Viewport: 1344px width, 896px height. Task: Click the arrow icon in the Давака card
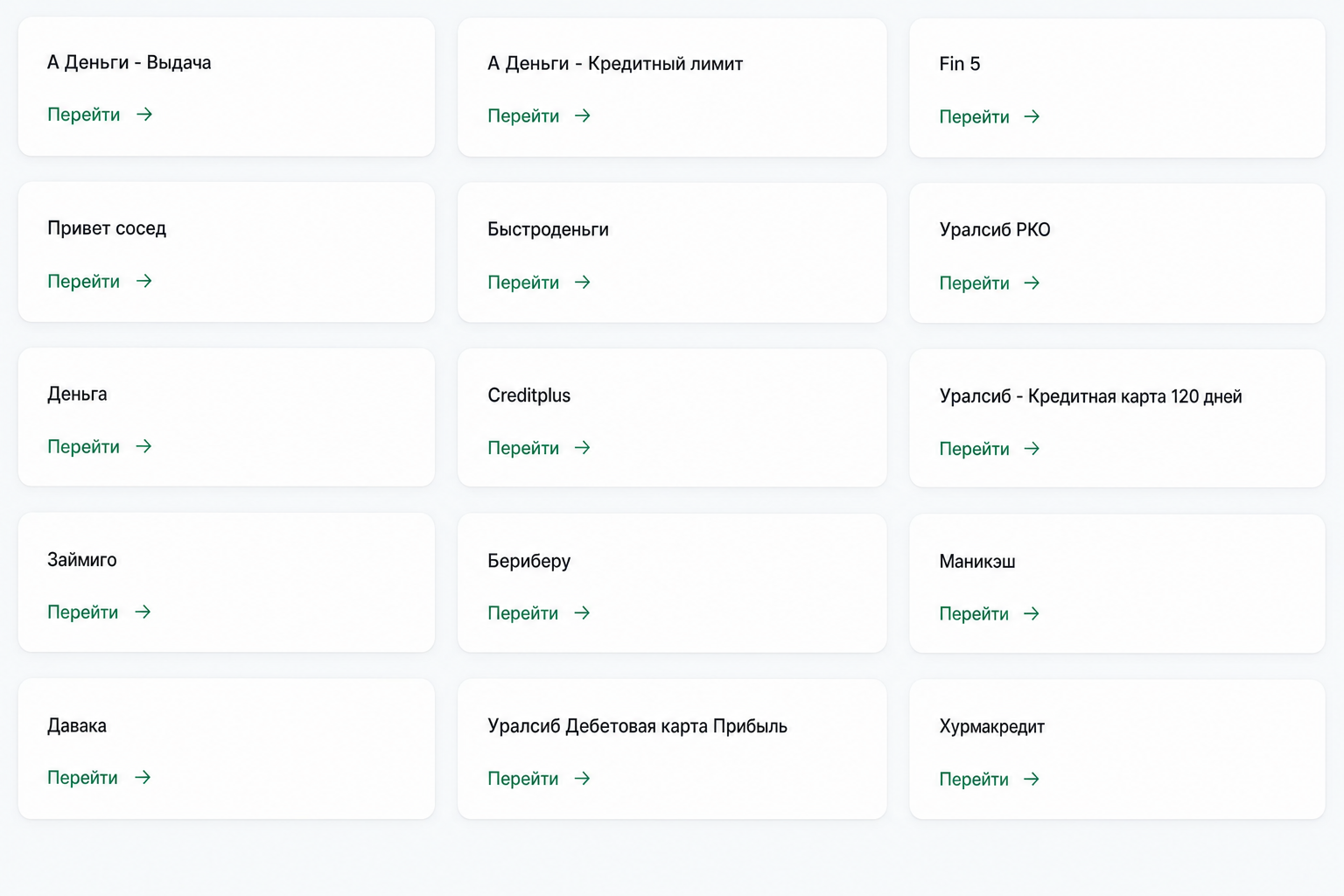click(x=143, y=777)
